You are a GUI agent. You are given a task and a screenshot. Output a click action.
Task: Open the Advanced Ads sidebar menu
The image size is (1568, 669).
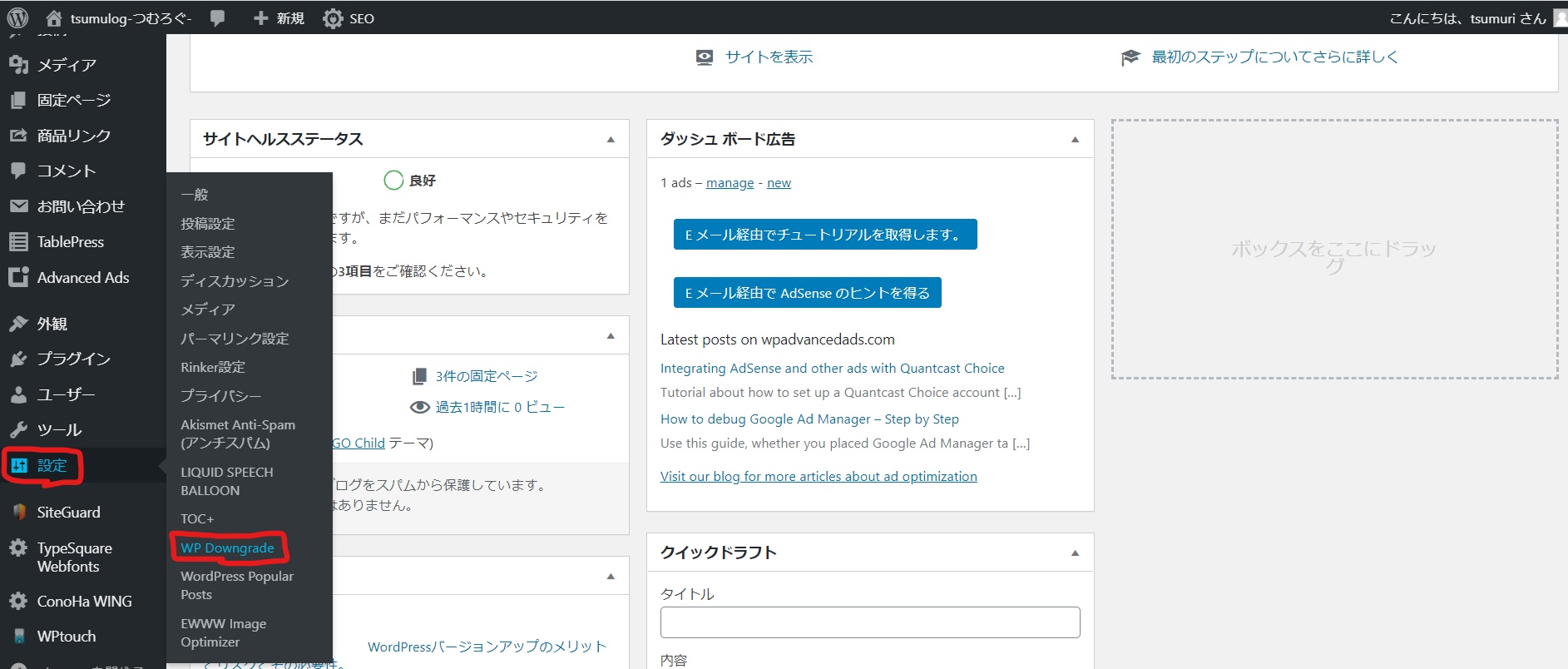(x=83, y=278)
